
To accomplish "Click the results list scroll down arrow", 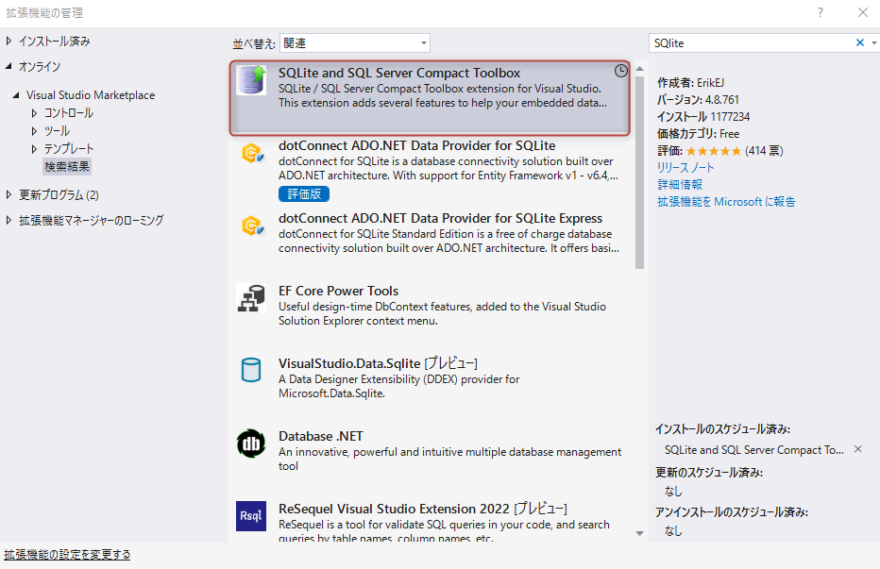I will (639, 533).
